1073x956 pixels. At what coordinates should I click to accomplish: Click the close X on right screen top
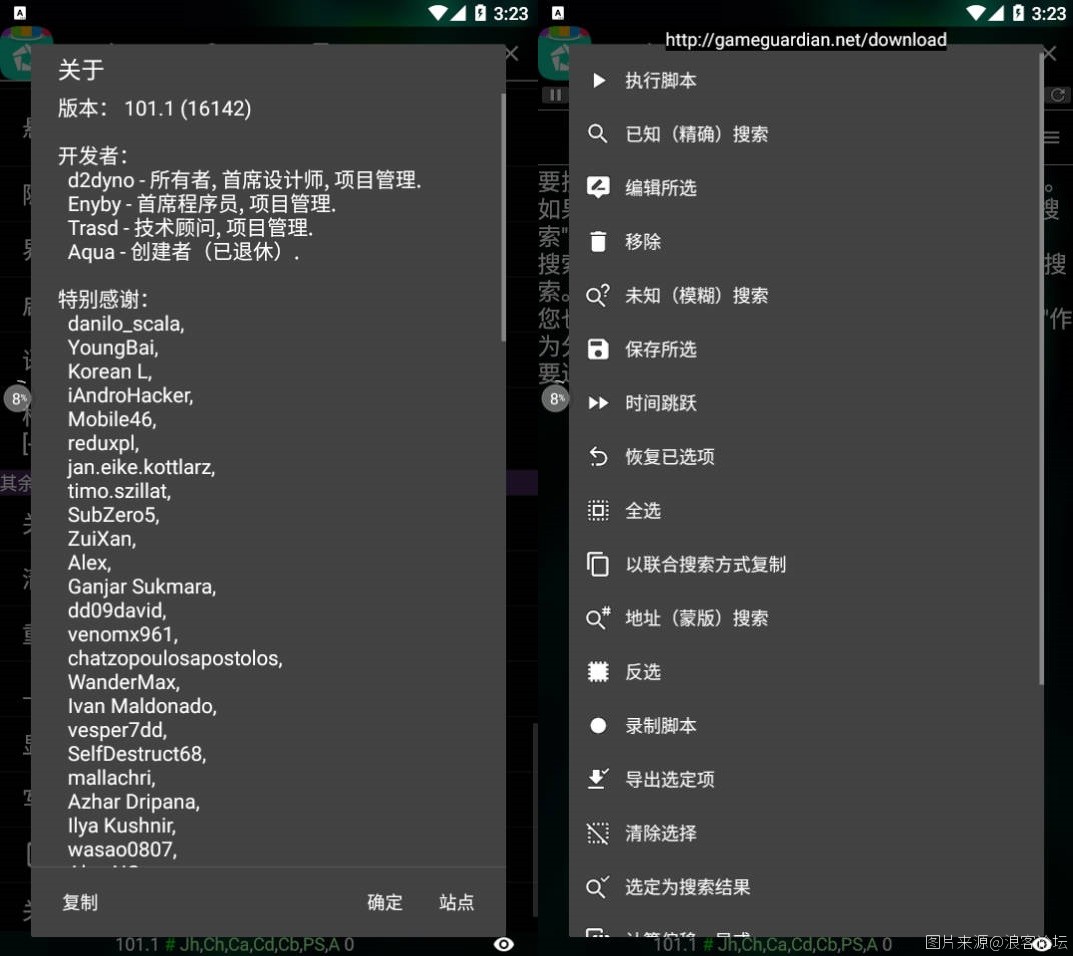1049,53
